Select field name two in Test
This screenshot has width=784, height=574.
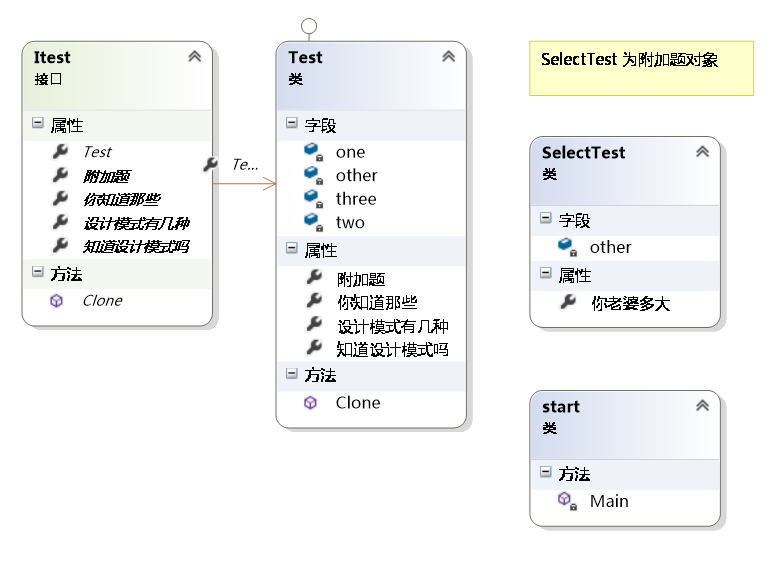coord(350,222)
